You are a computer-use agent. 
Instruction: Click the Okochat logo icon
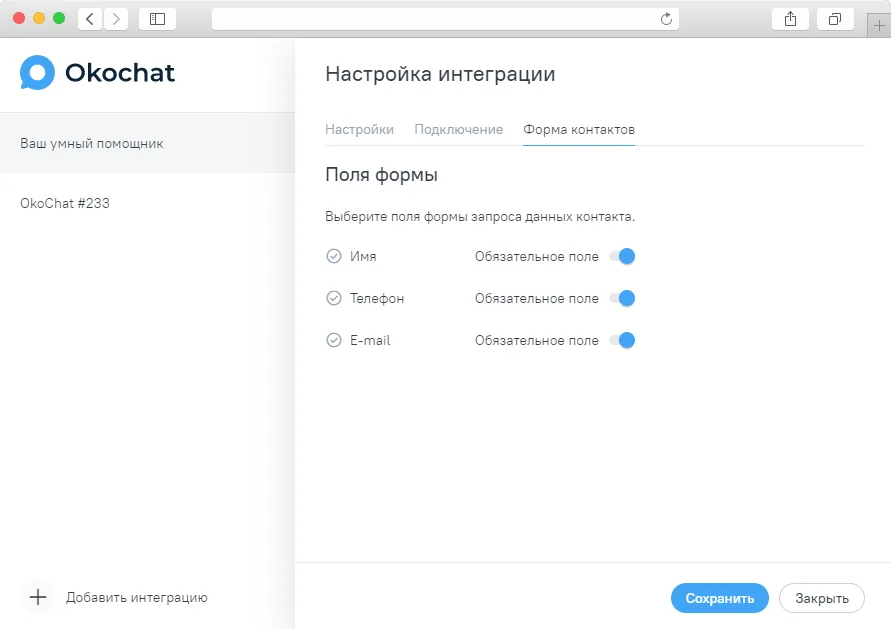tap(37, 72)
